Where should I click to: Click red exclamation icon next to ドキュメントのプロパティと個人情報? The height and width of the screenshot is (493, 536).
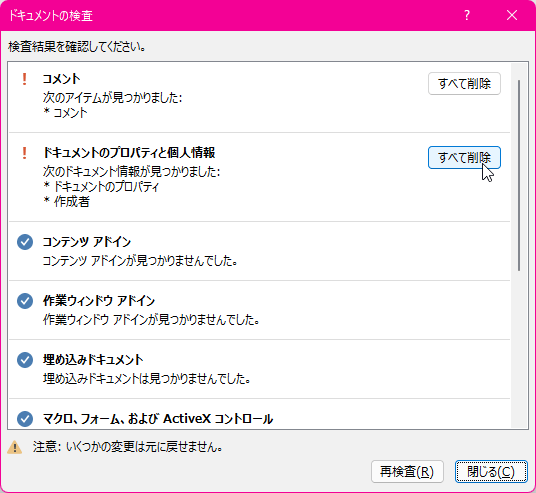click(x=24, y=153)
